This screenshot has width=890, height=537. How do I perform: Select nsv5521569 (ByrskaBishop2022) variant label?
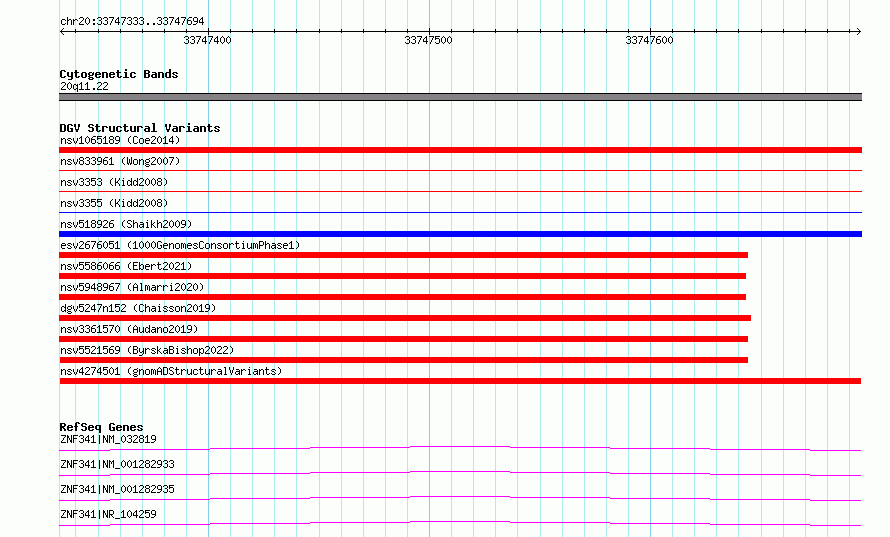tap(147, 350)
